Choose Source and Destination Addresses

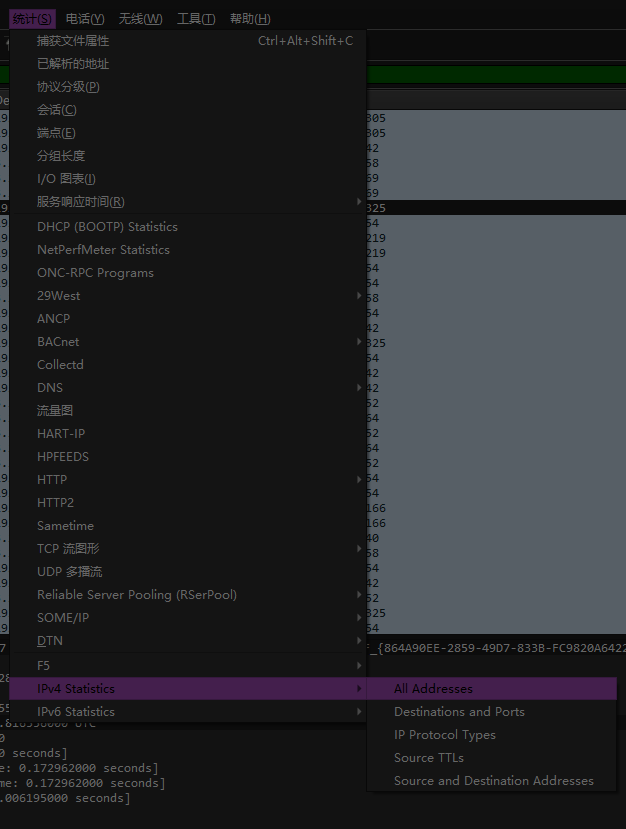tap(493, 781)
